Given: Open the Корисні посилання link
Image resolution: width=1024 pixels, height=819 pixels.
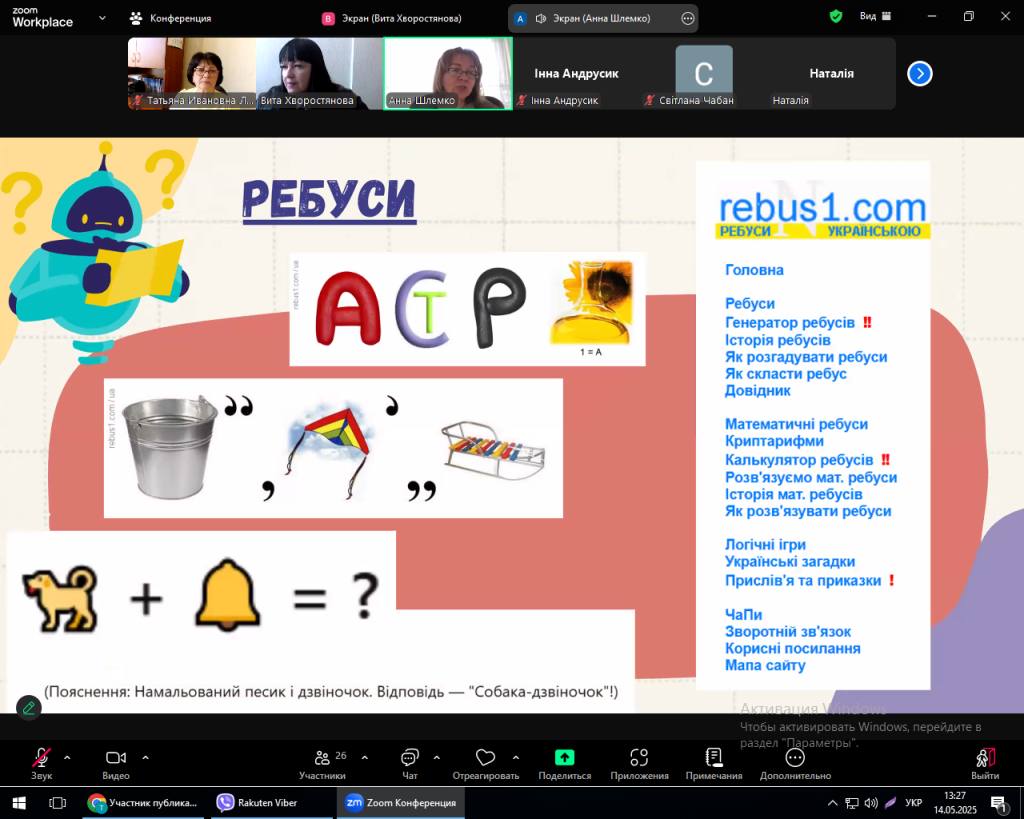Looking at the screenshot, I should click(792, 649).
